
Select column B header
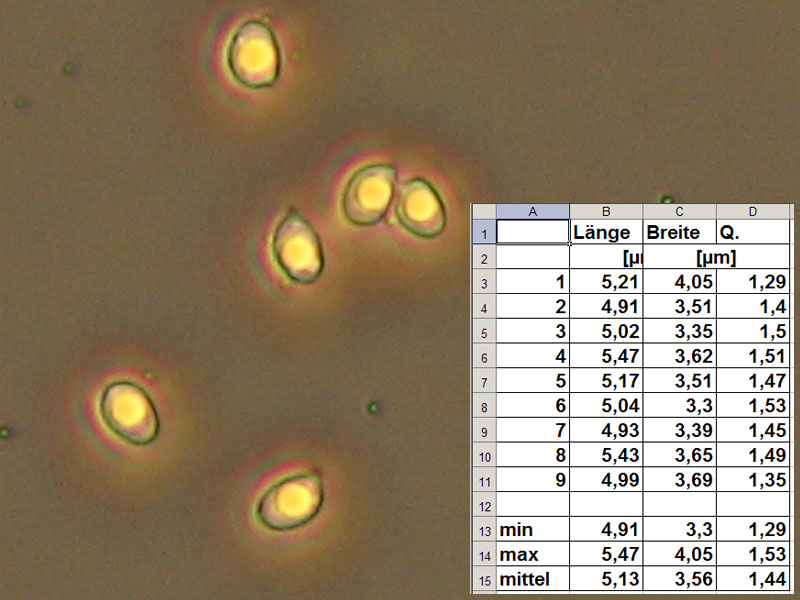click(x=606, y=211)
